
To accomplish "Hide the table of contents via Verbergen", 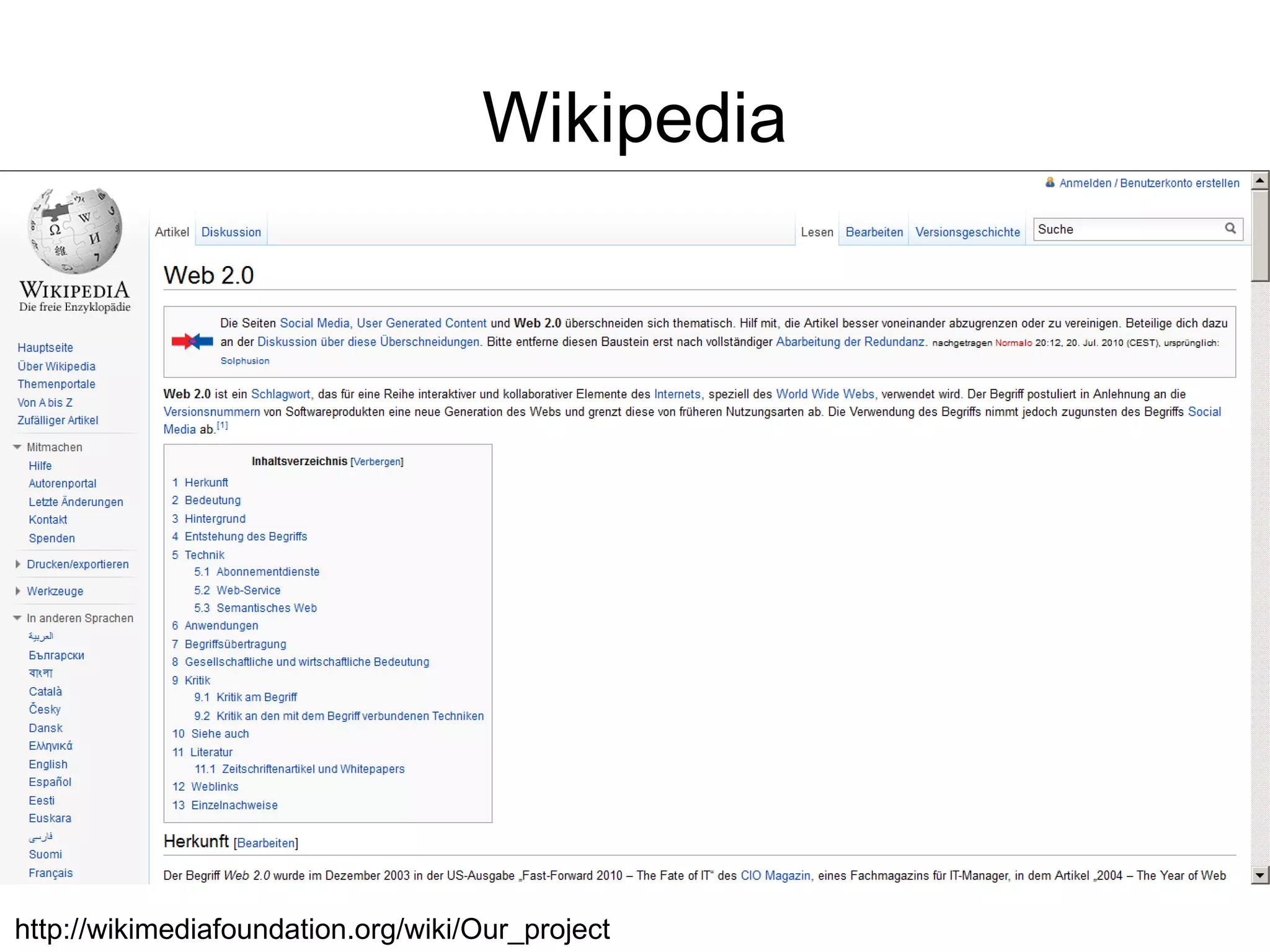I will pos(376,462).
